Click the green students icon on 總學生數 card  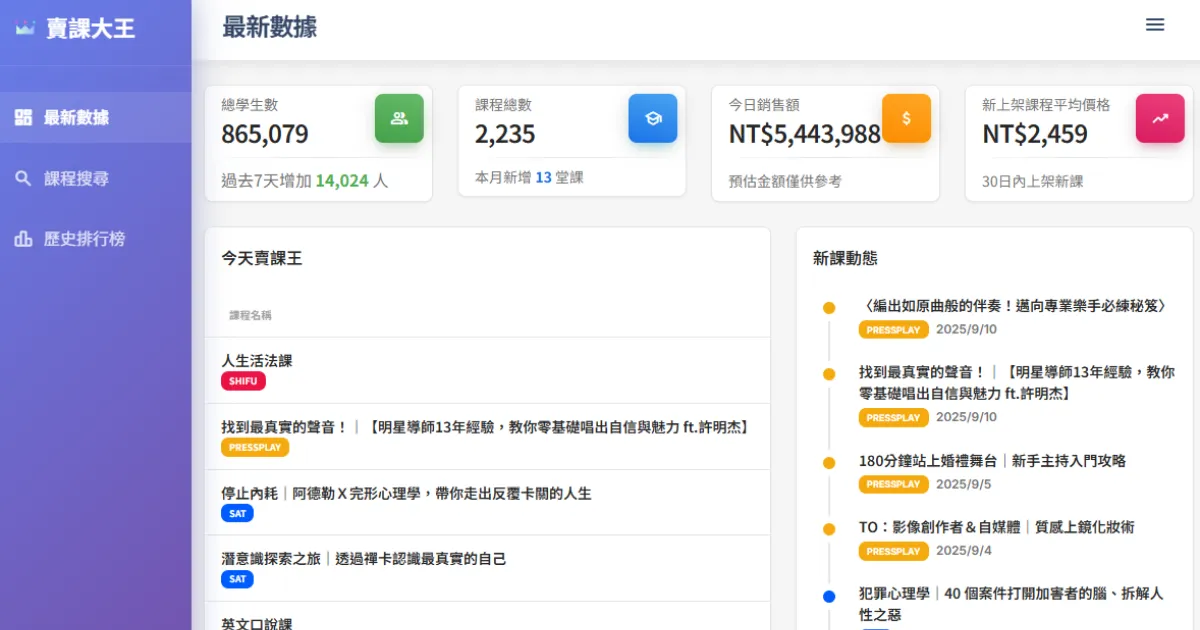(x=399, y=118)
